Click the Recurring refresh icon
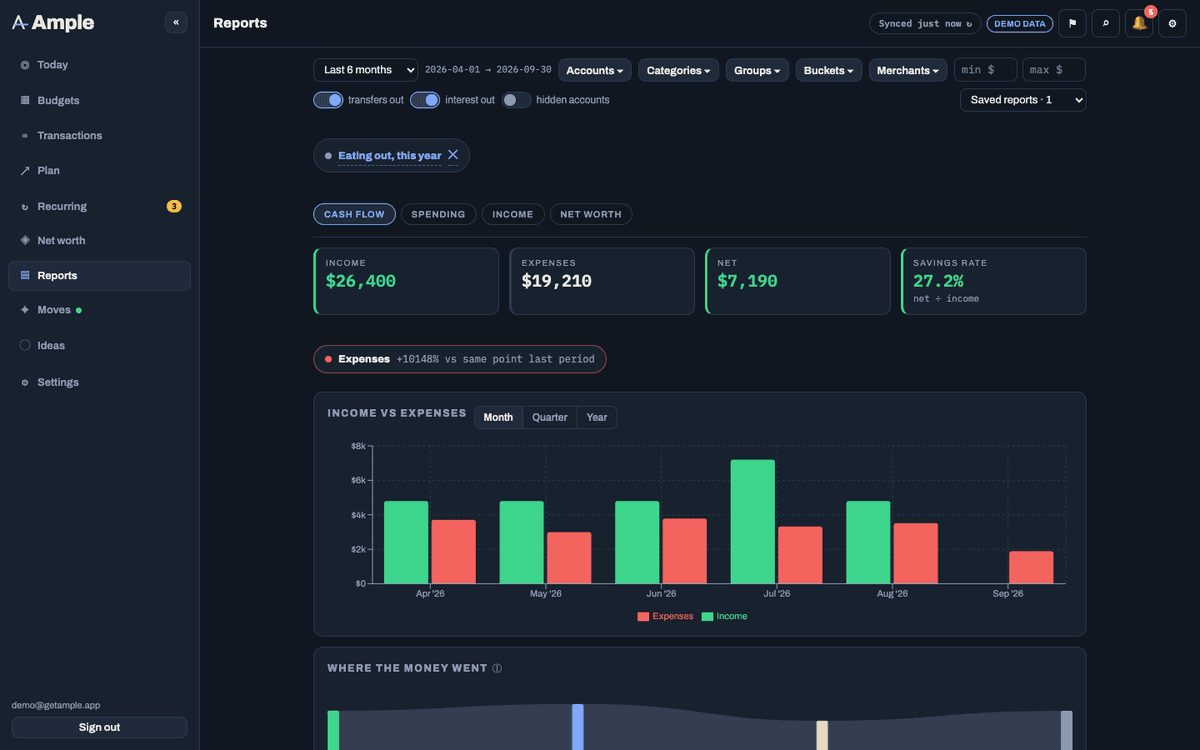Image resolution: width=1200 pixels, height=750 pixels. [x=25, y=206]
